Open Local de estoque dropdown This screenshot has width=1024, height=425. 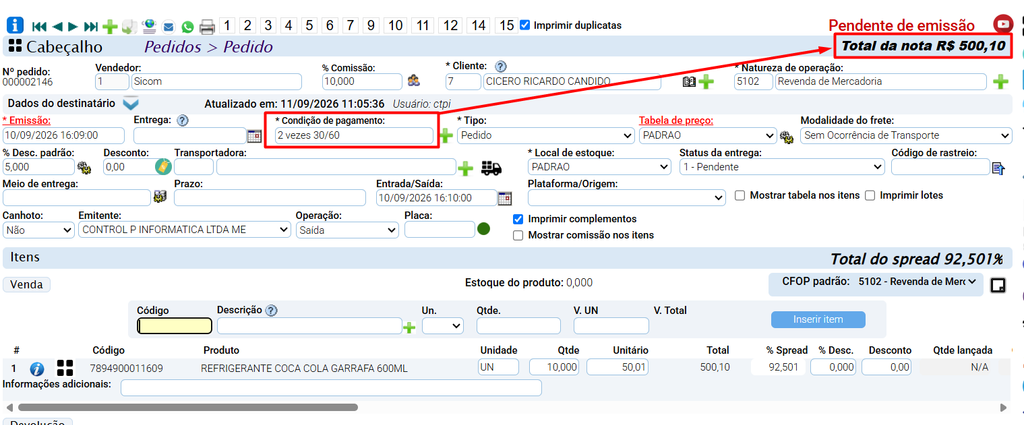click(x=600, y=166)
